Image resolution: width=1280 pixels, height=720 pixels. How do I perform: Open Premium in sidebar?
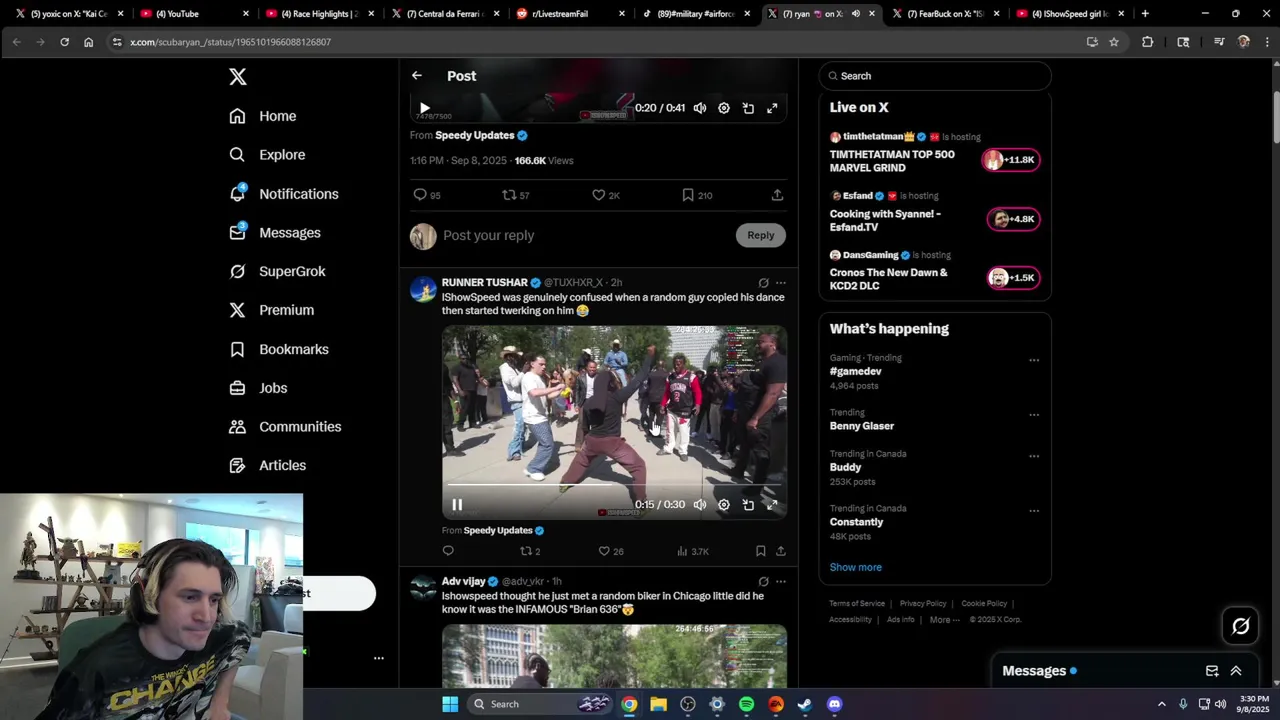click(271, 310)
